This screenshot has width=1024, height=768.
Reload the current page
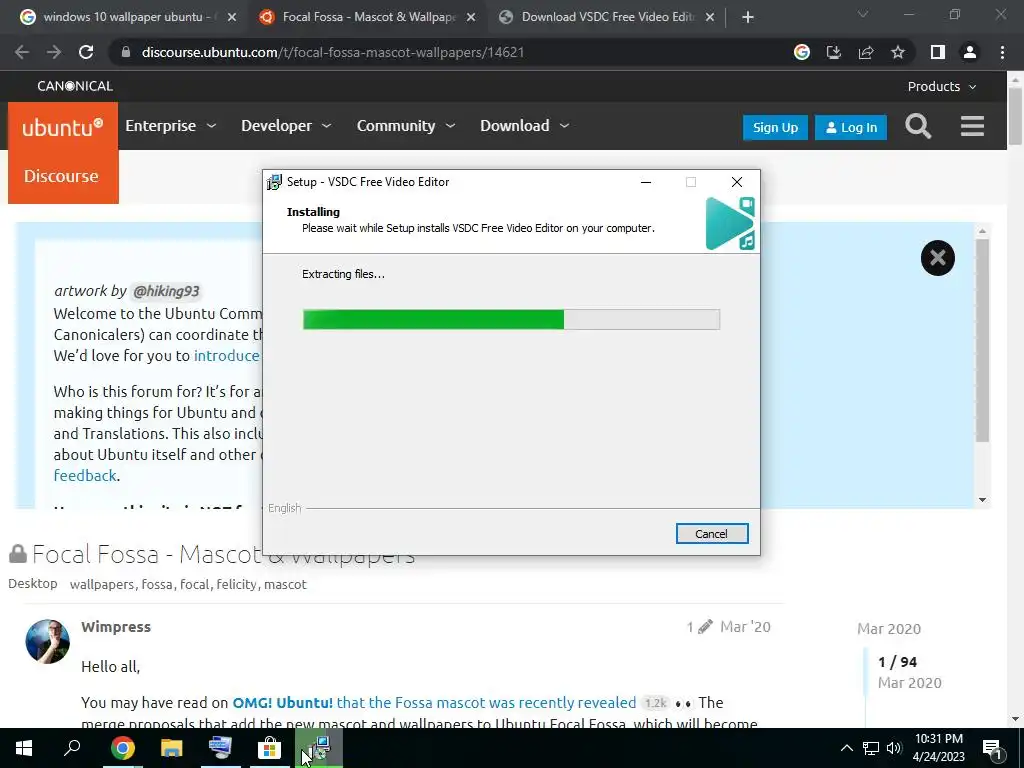pos(86,52)
